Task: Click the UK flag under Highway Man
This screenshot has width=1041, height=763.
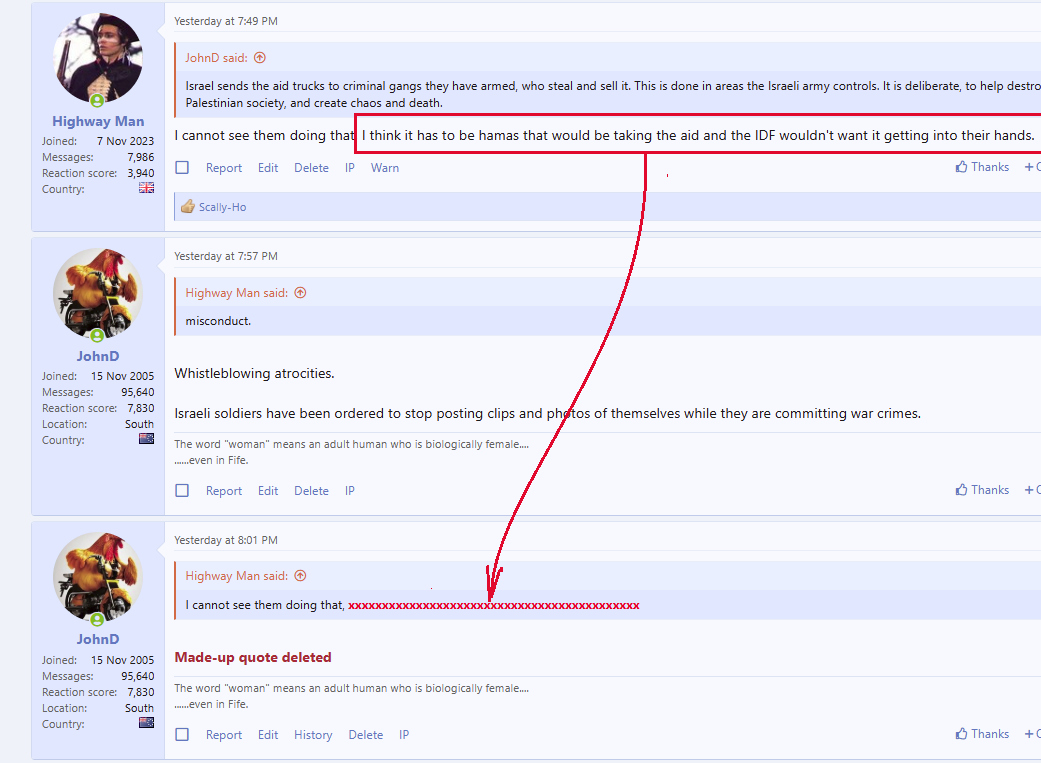Action: 146,188
